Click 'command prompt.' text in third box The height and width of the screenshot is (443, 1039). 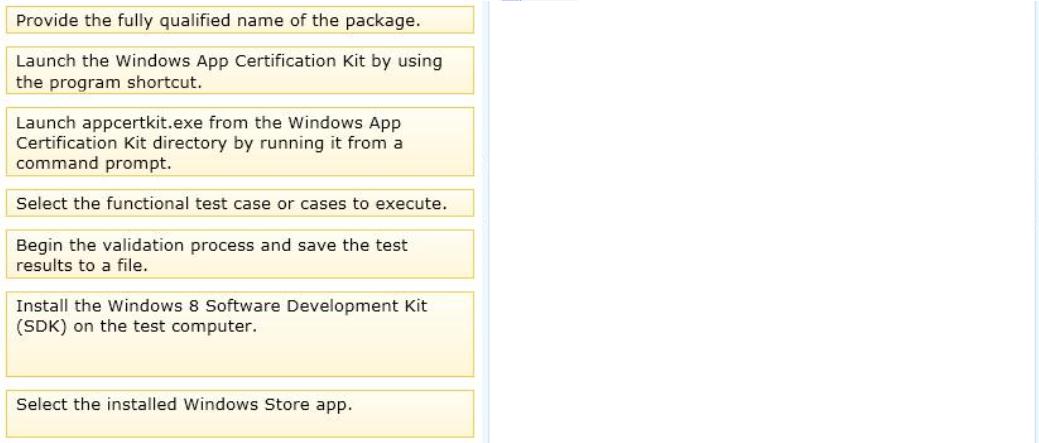tap(93, 164)
